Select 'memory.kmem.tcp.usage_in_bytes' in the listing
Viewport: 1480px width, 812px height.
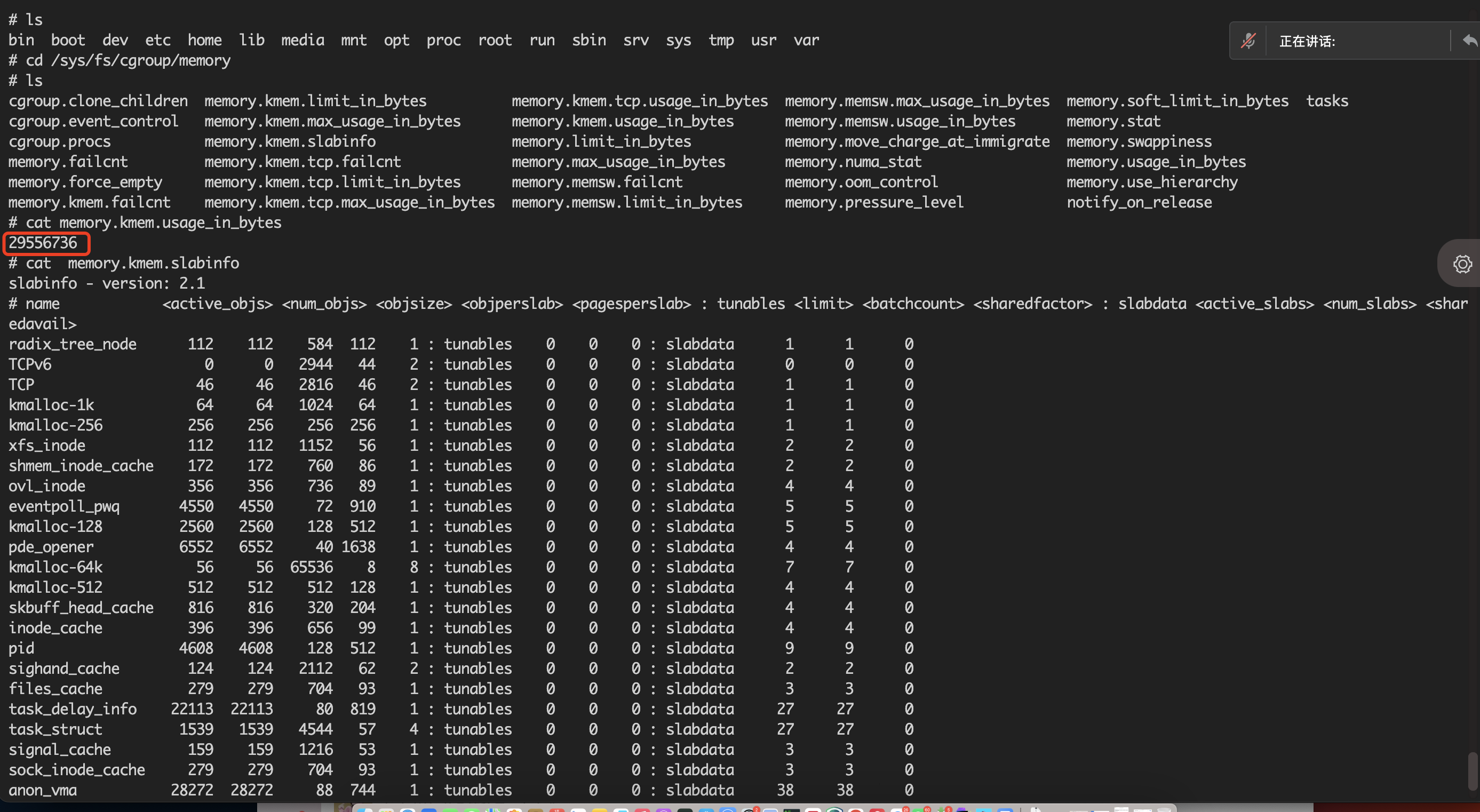tap(640, 101)
